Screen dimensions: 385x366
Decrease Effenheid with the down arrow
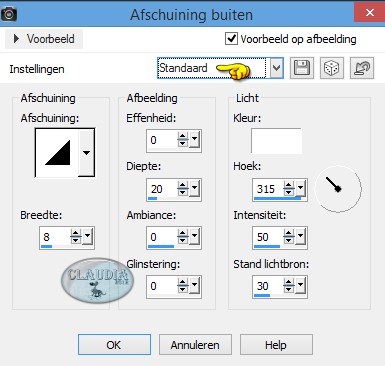click(183, 144)
